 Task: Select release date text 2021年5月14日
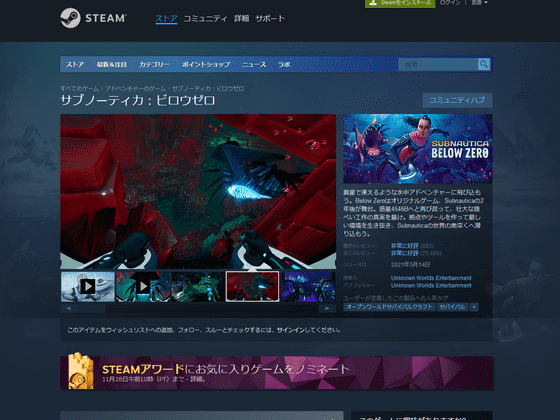(410, 265)
